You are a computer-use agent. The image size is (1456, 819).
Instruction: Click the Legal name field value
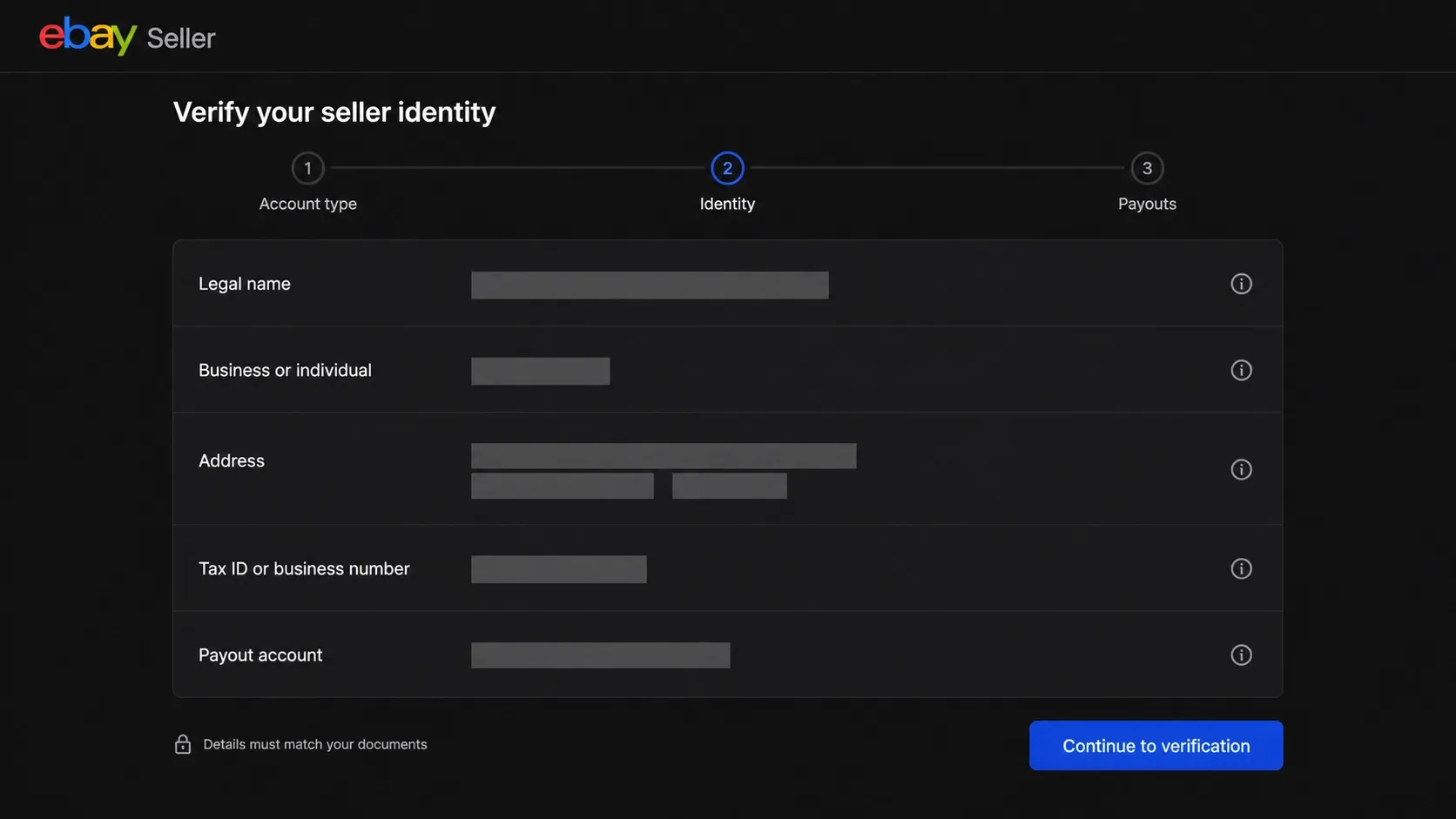(x=650, y=285)
